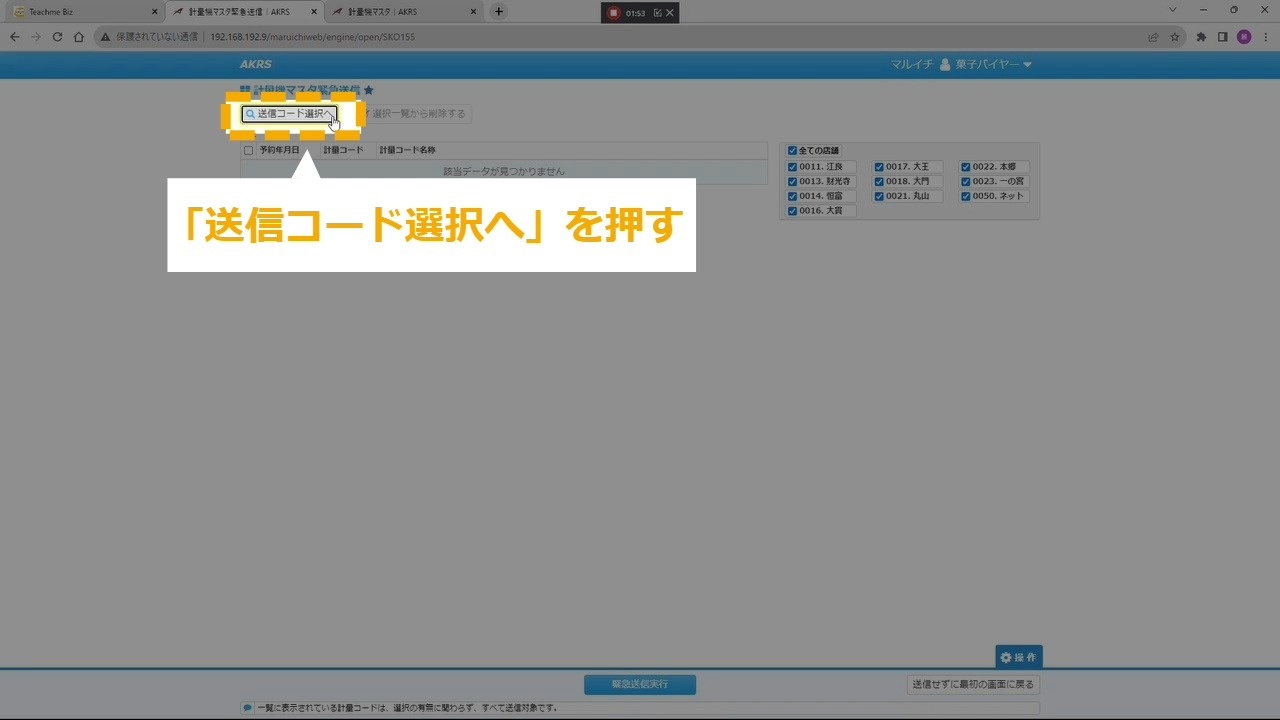Click the AKRS logo in the header
Viewport: 1280px width, 720px height.
[256, 65]
